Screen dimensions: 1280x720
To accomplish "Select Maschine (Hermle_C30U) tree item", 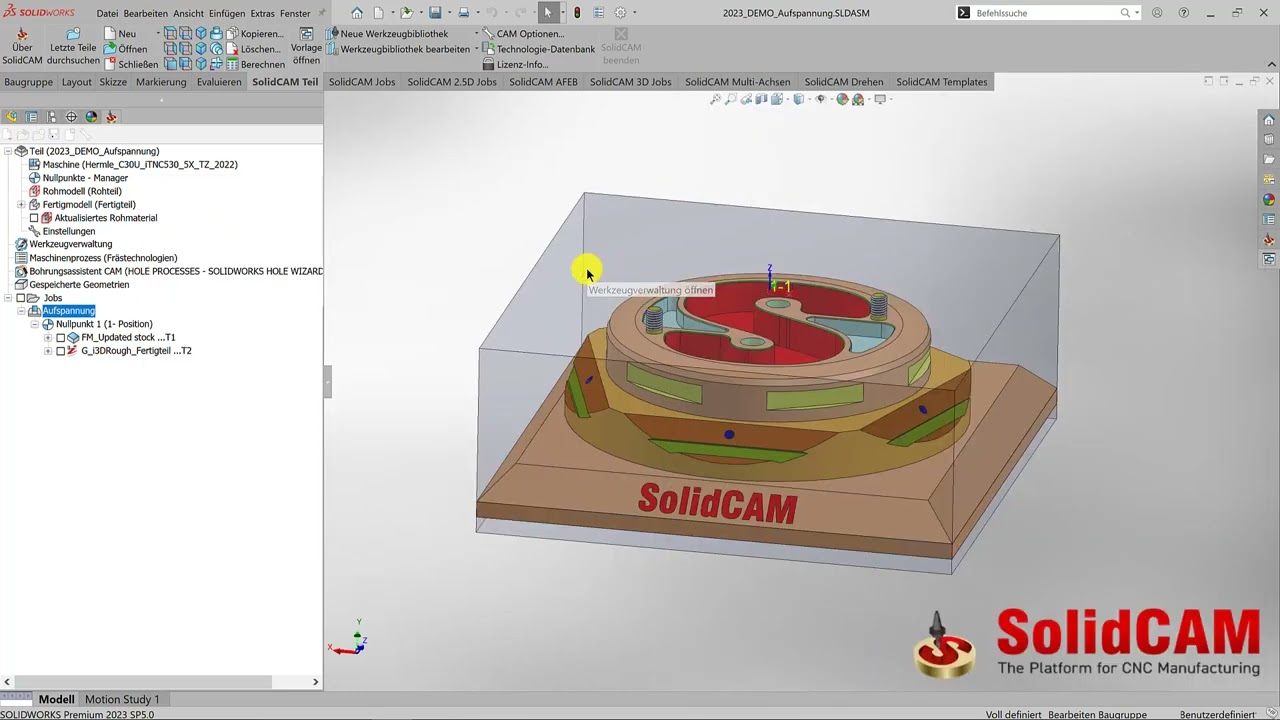I will pyautogui.click(x=132, y=164).
